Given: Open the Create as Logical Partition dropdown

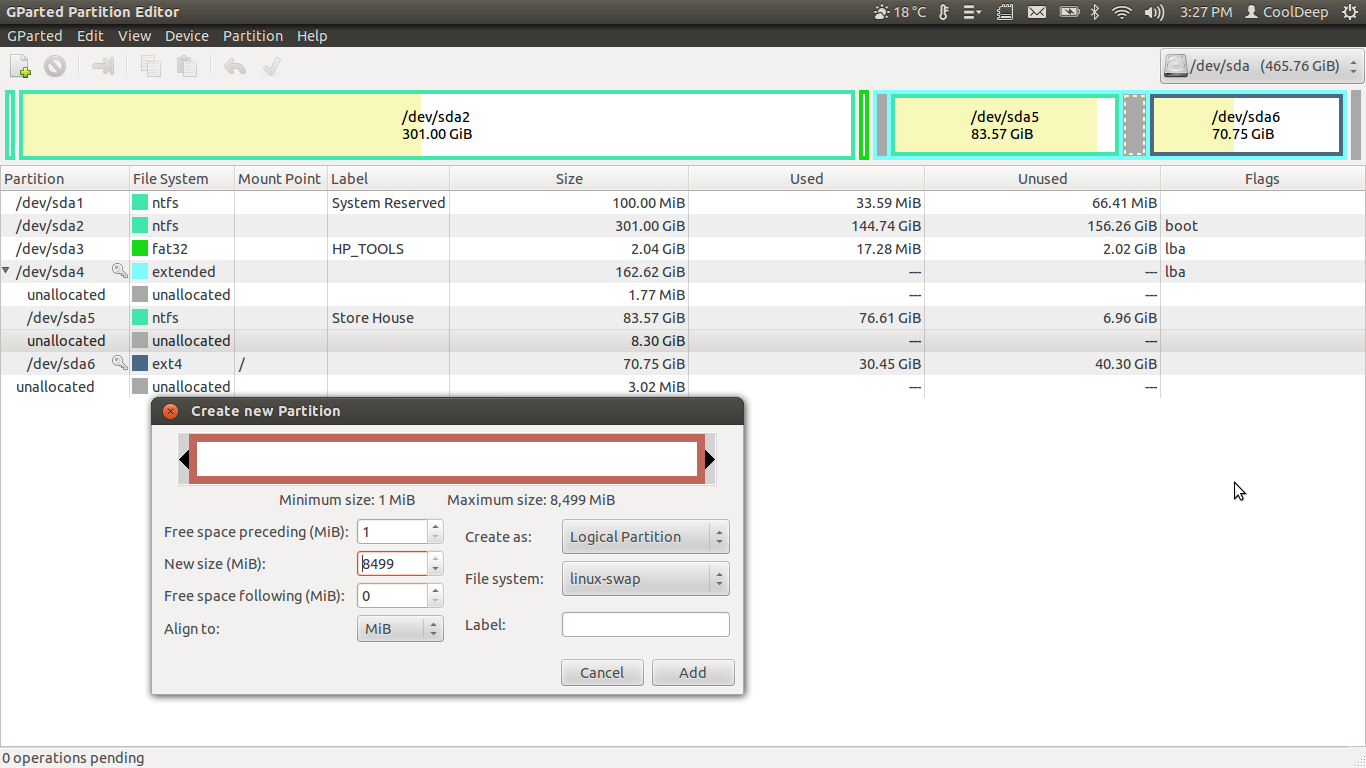Looking at the screenshot, I should [x=645, y=537].
